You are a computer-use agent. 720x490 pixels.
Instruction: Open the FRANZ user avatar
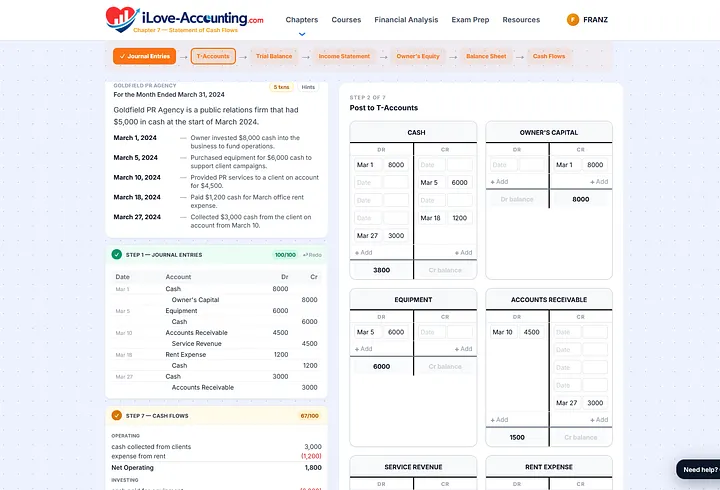pyautogui.click(x=573, y=20)
